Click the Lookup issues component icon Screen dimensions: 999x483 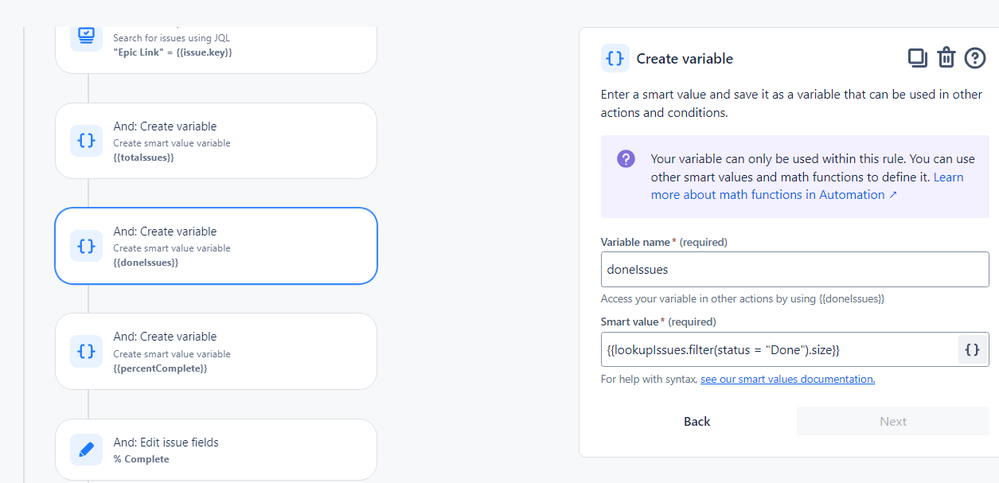point(86,38)
